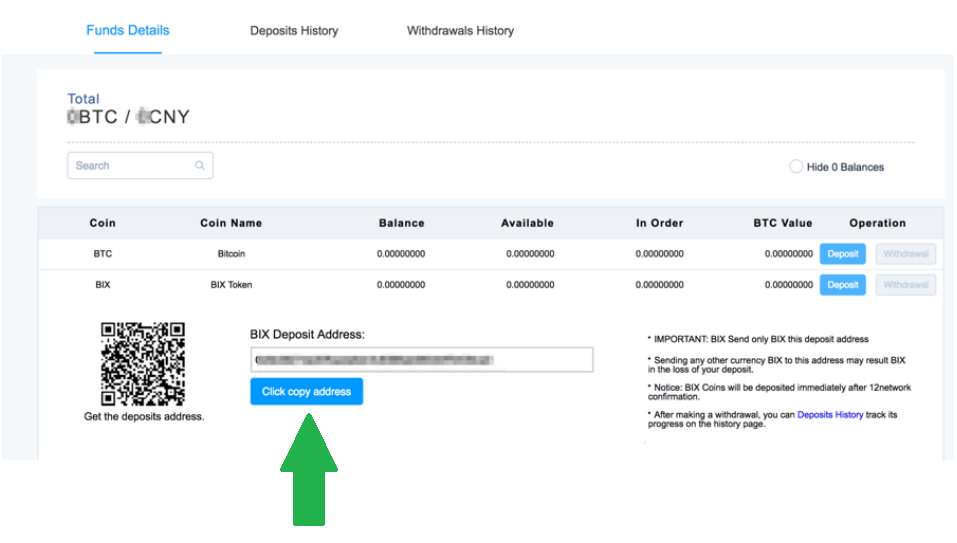957x543 pixels.
Task: Click BIX Token row Available value
Action: 530,285
